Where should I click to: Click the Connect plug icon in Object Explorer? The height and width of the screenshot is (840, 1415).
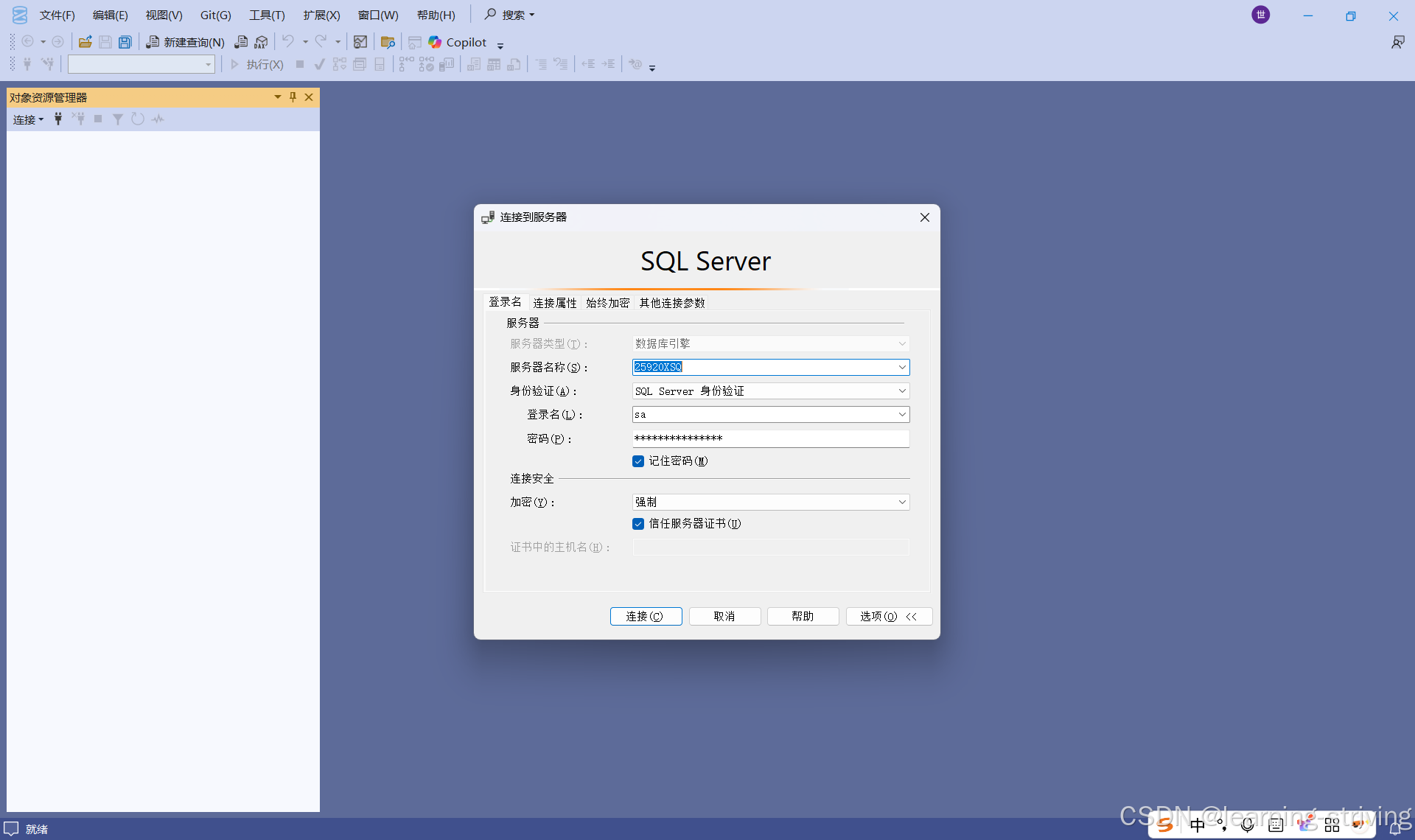pyautogui.click(x=58, y=119)
